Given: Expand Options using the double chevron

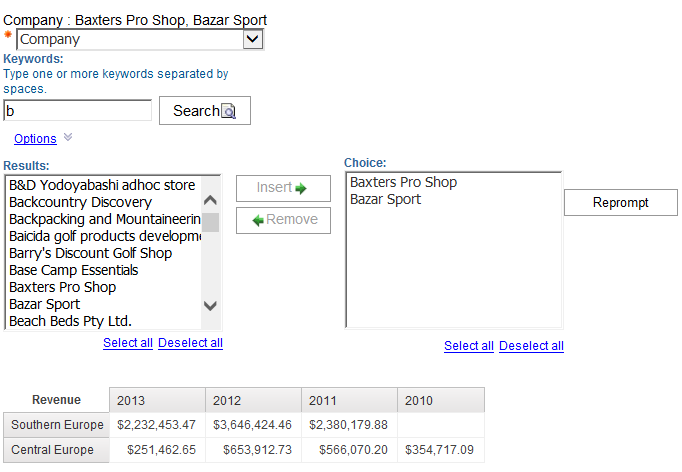Looking at the screenshot, I should (x=68, y=137).
